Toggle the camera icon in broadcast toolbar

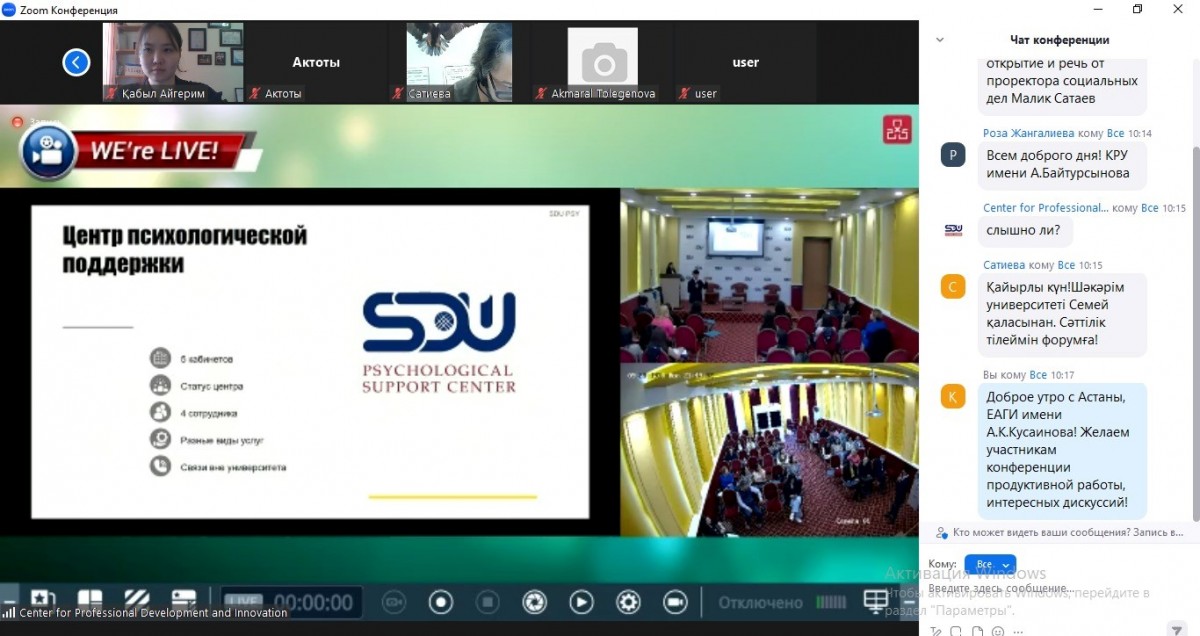[x=675, y=602]
